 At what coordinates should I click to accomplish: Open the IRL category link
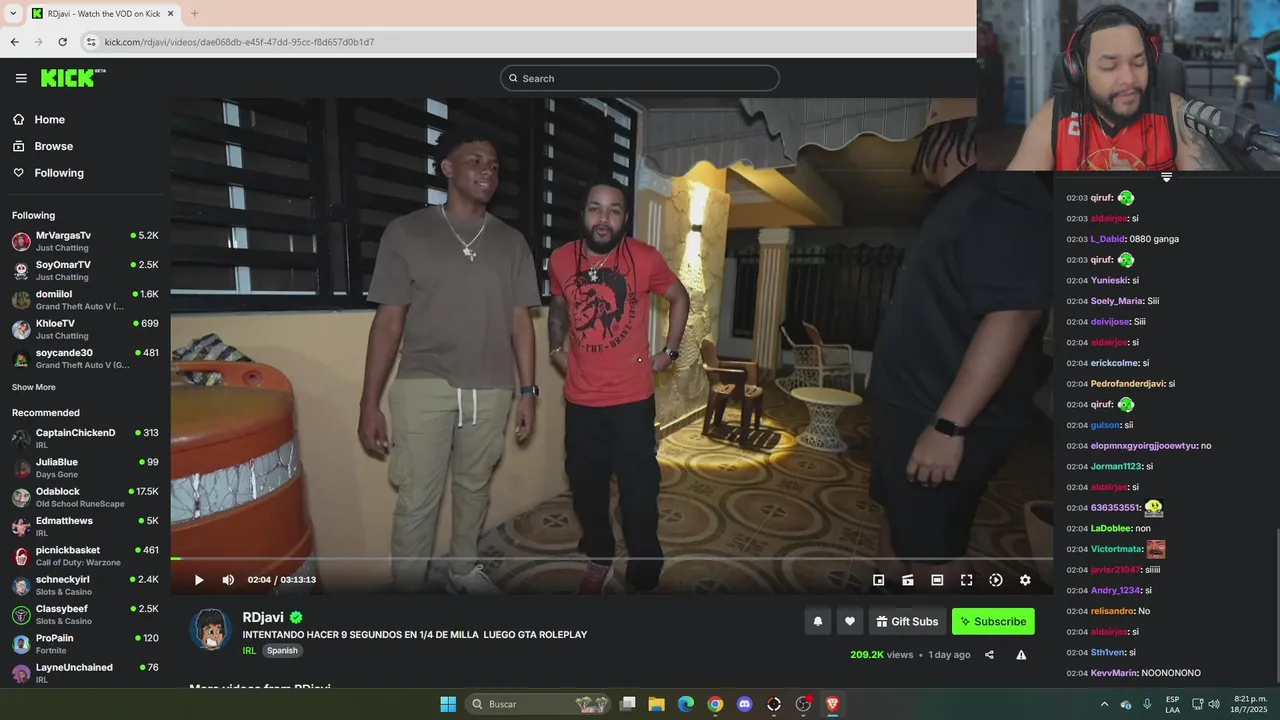coord(249,650)
